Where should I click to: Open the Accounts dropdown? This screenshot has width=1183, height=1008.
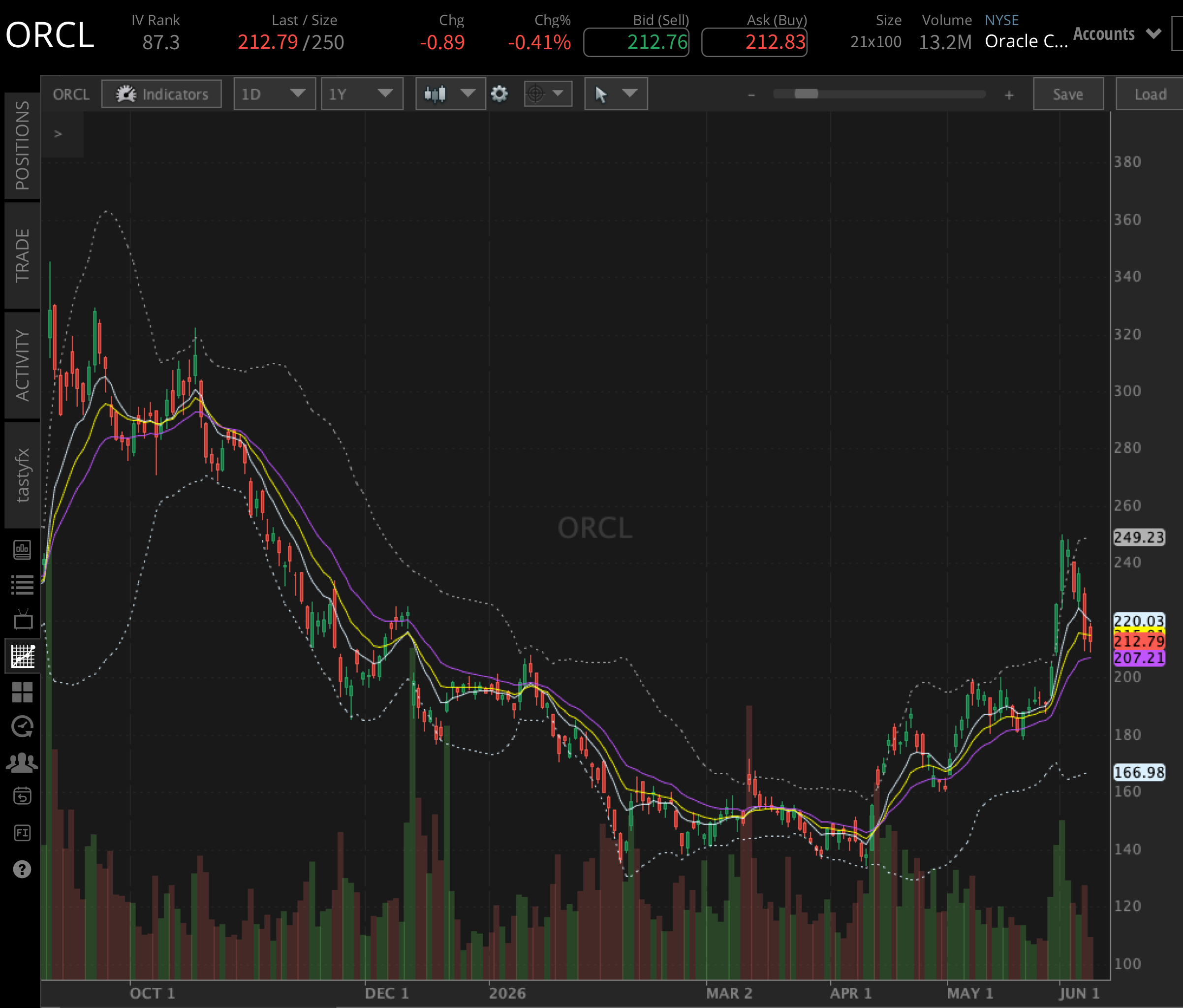tap(1118, 34)
